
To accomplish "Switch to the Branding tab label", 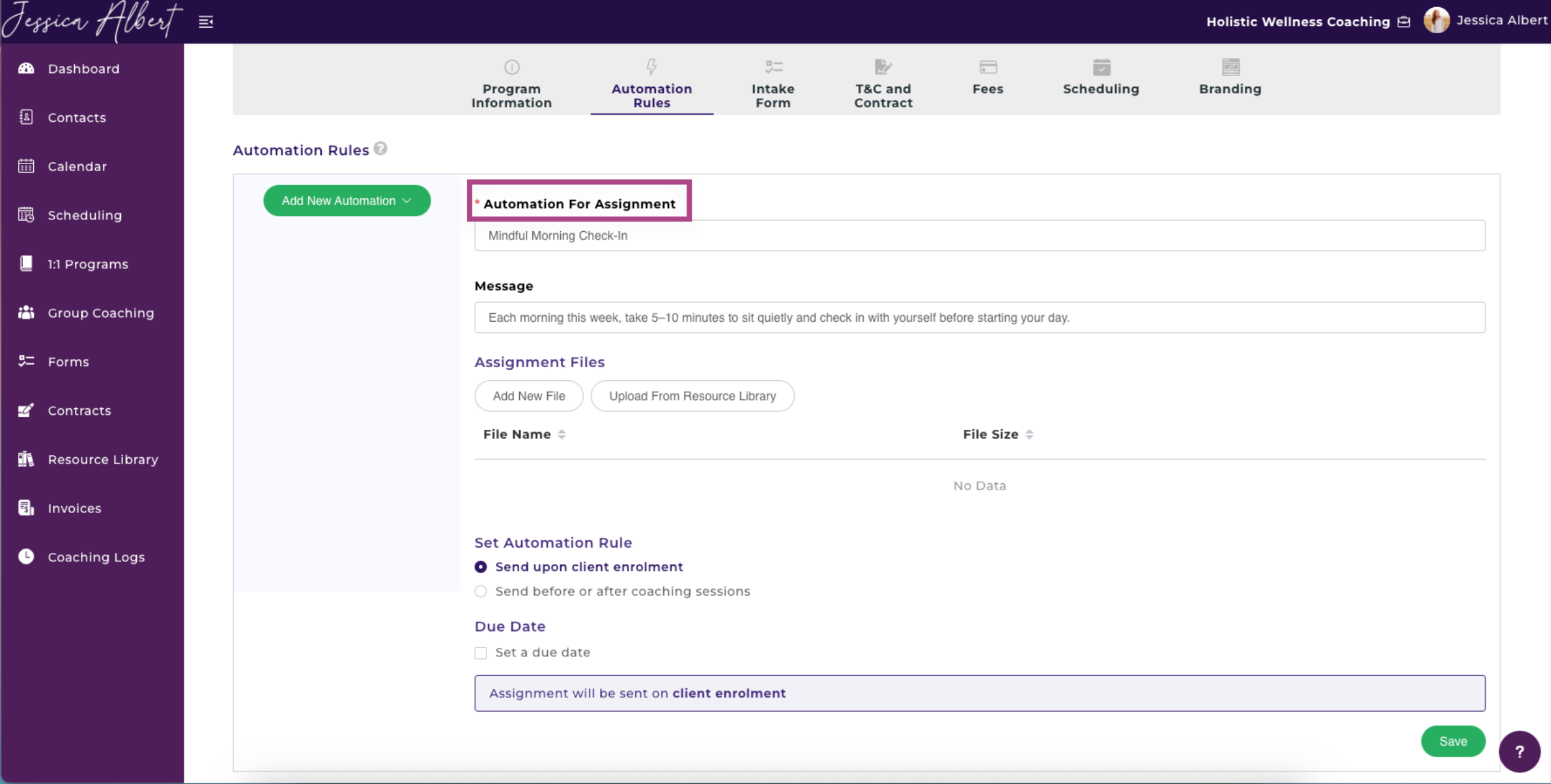I will click(1230, 89).
